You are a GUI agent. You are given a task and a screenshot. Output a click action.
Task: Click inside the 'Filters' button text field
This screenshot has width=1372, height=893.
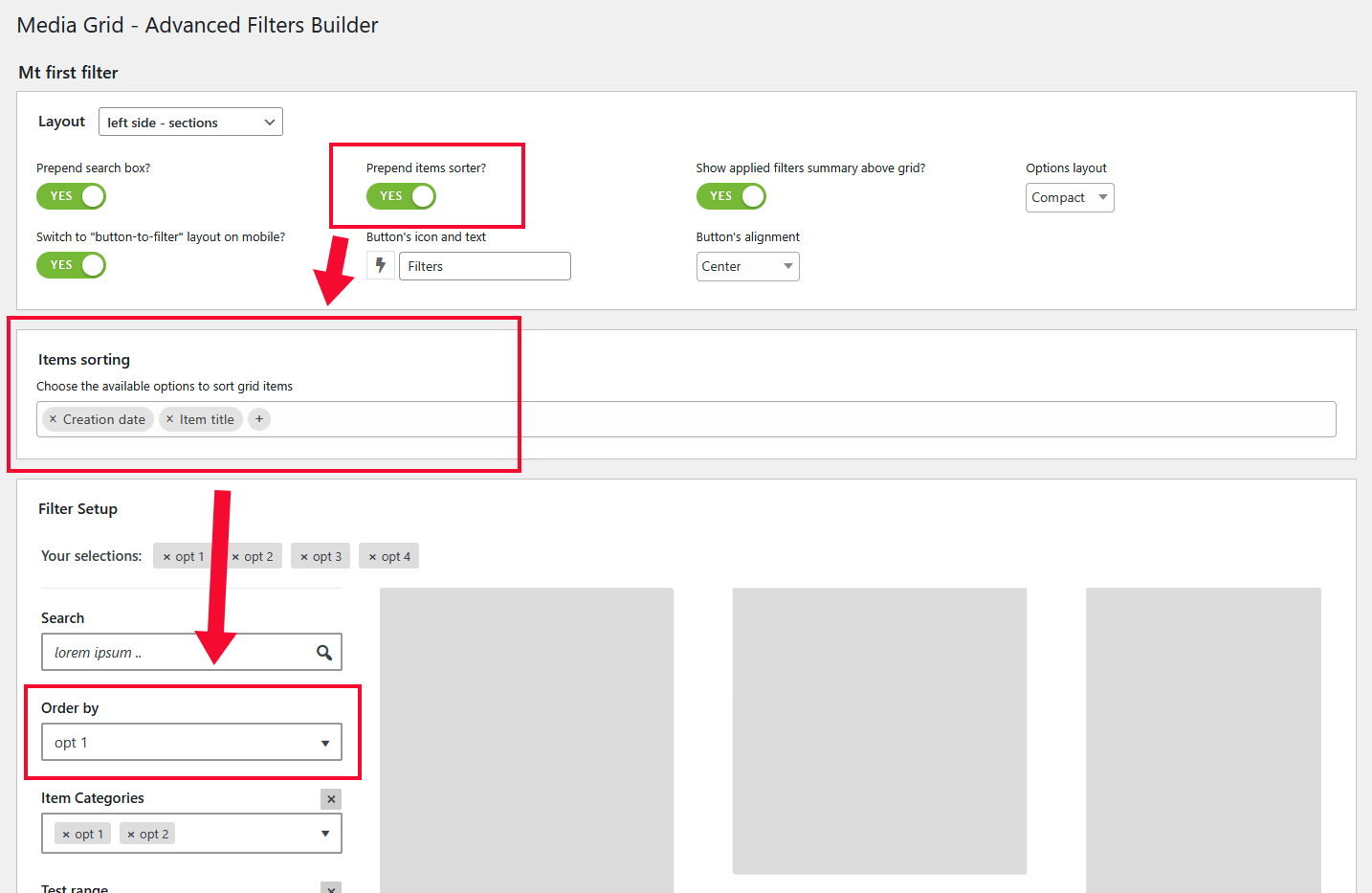tap(484, 265)
